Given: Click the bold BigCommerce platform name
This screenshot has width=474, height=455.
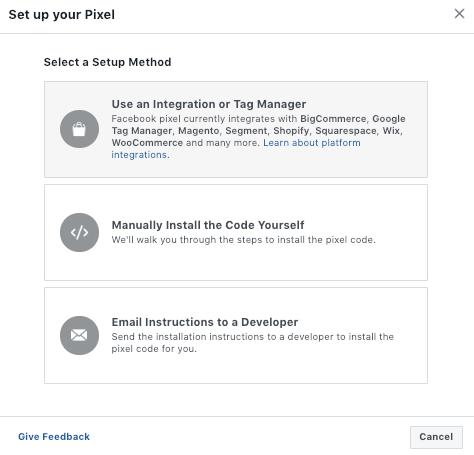Looking at the screenshot, I should 333,119.
